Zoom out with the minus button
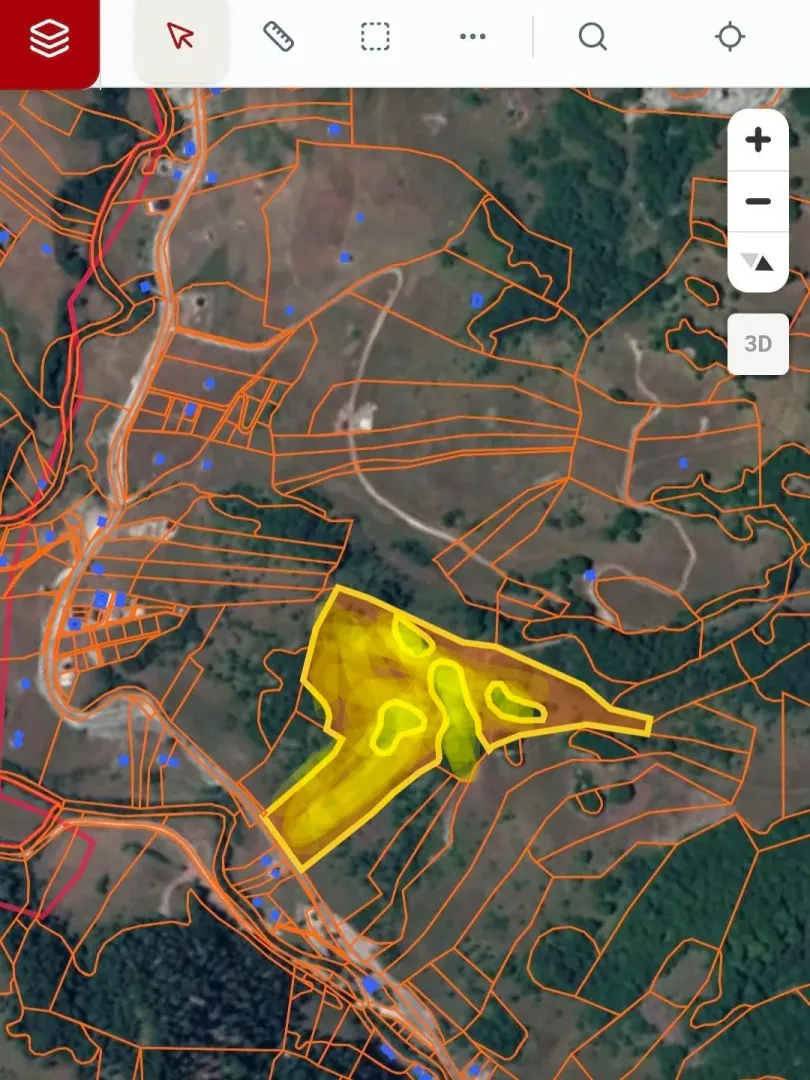Screen dimensions: 810x1080 pos(758,201)
